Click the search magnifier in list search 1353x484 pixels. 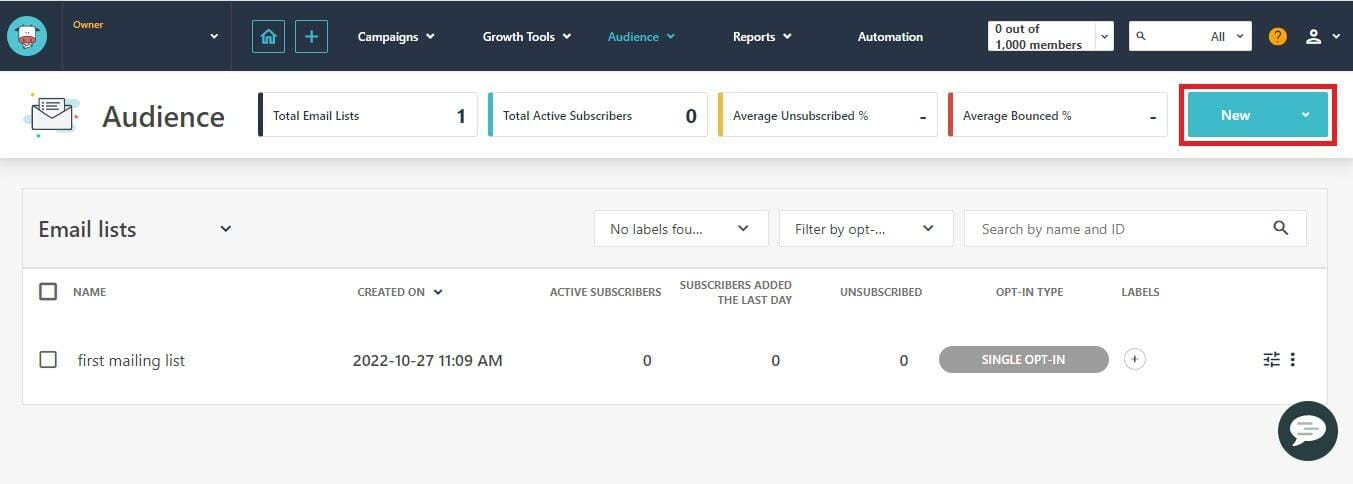(1281, 229)
